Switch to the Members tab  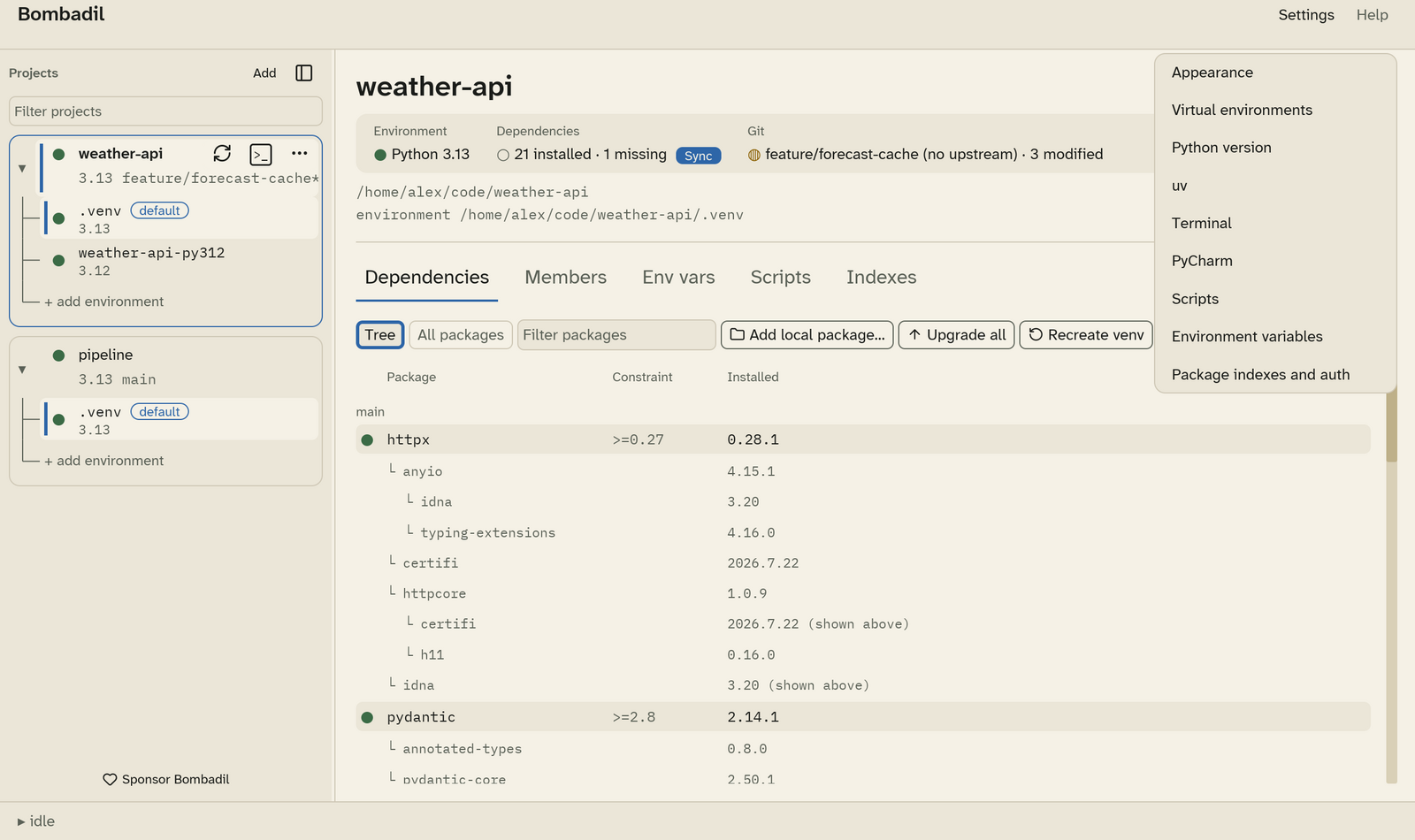(x=566, y=278)
